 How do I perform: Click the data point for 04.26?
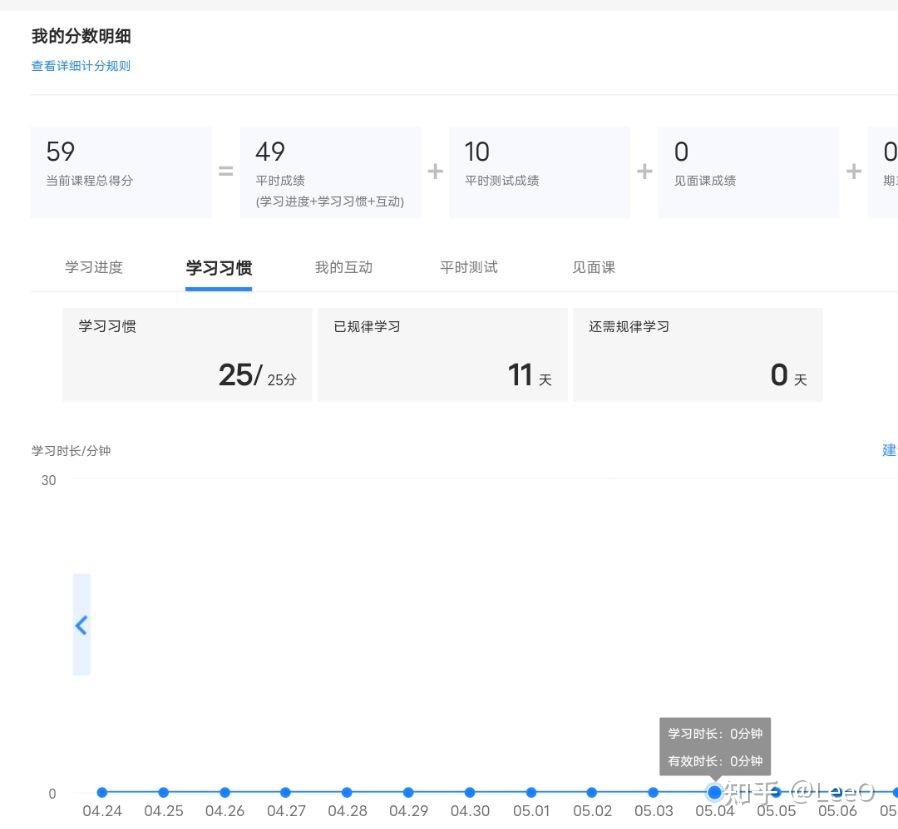pos(224,792)
